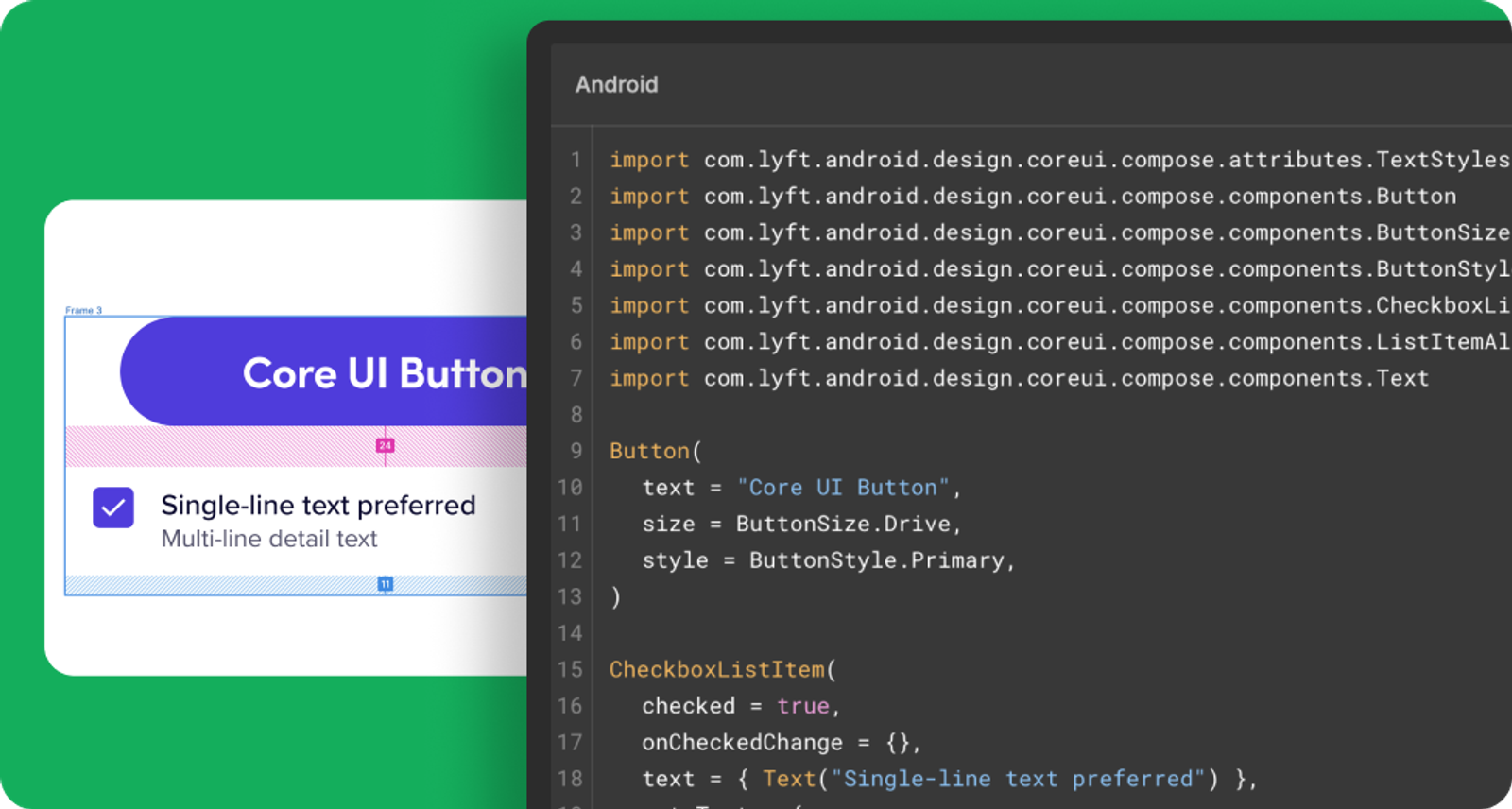Click the import line containing components.ListItemAl

1059,342
